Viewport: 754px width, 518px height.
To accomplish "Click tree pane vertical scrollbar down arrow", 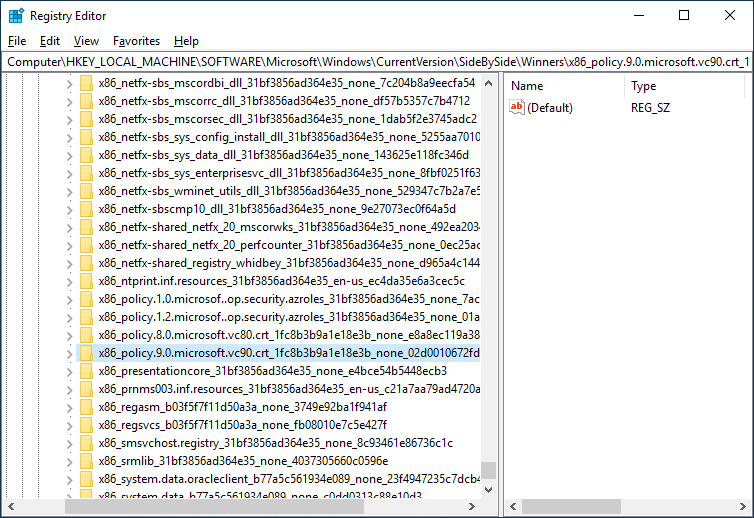I will [x=489, y=490].
